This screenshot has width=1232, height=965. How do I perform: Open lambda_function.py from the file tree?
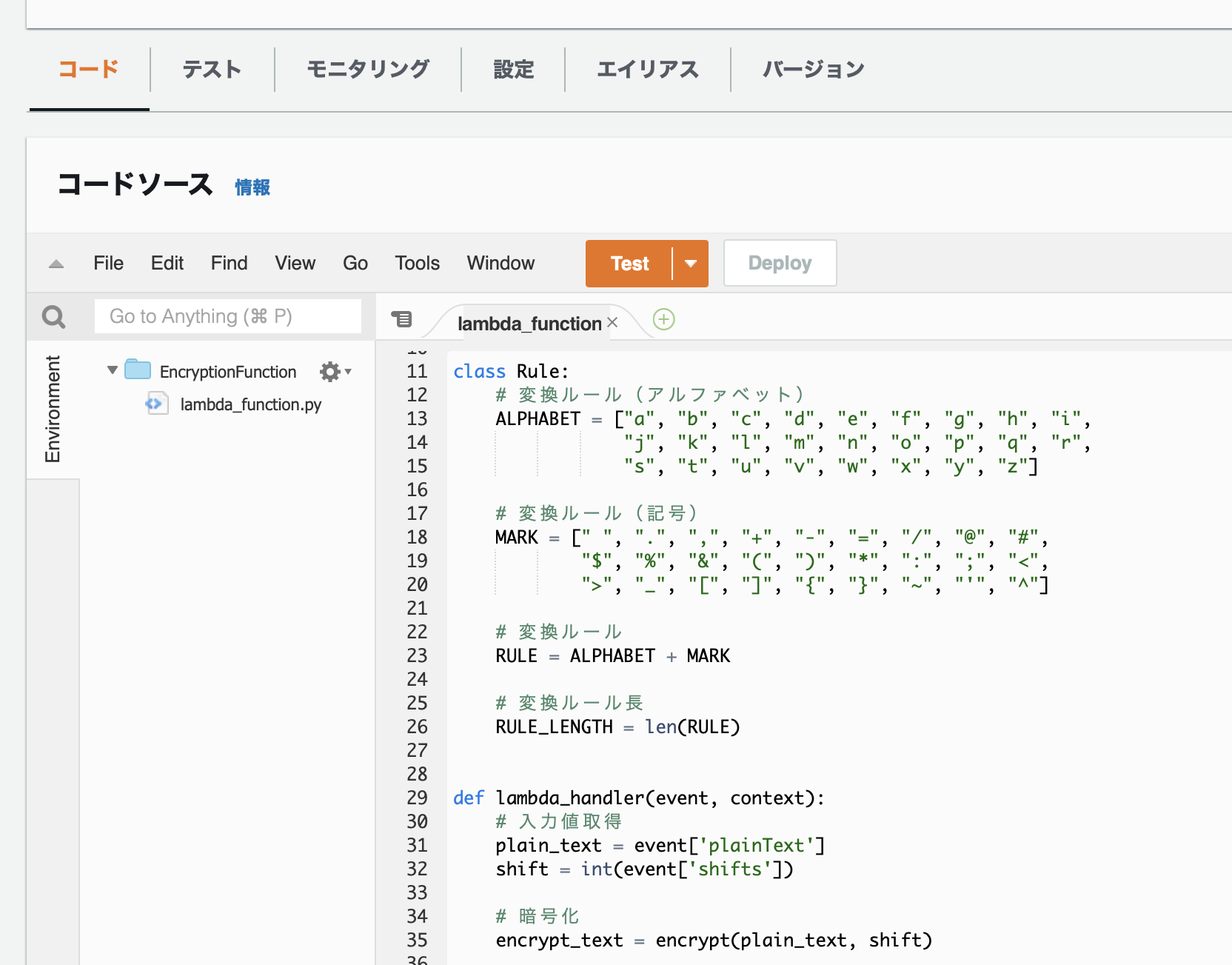coord(251,404)
